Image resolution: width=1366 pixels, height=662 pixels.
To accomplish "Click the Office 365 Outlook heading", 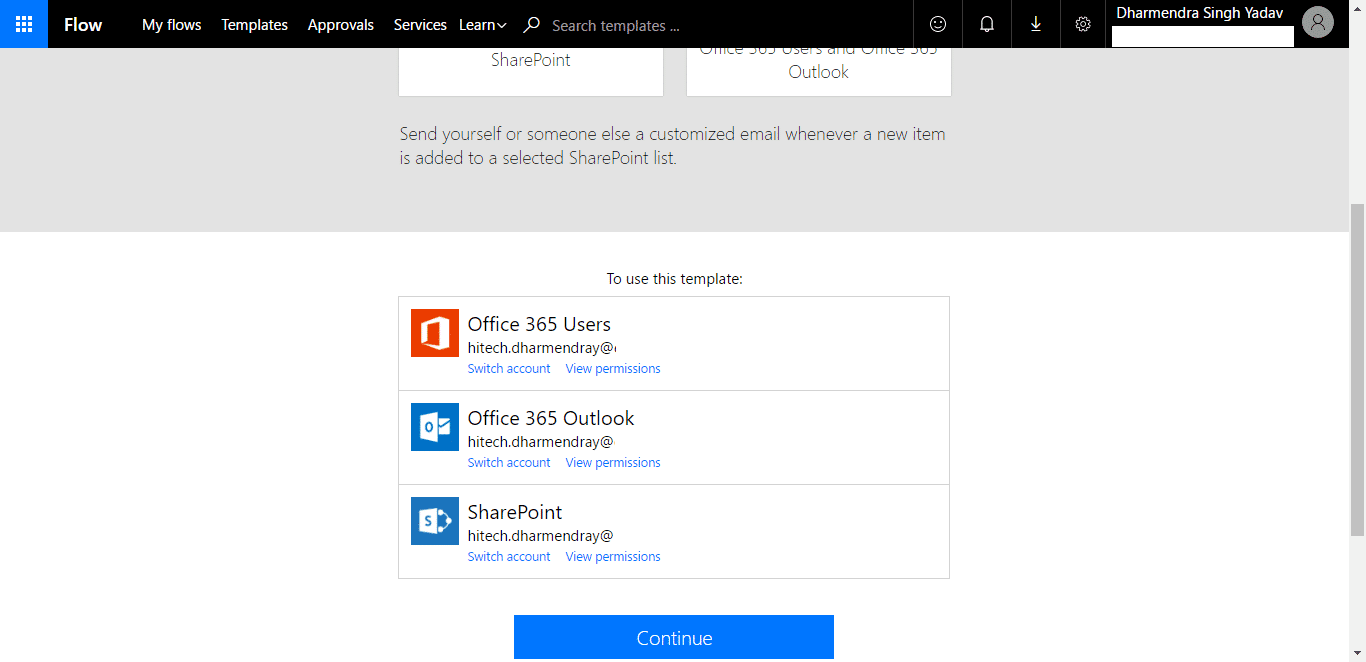I will pyautogui.click(x=551, y=418).
